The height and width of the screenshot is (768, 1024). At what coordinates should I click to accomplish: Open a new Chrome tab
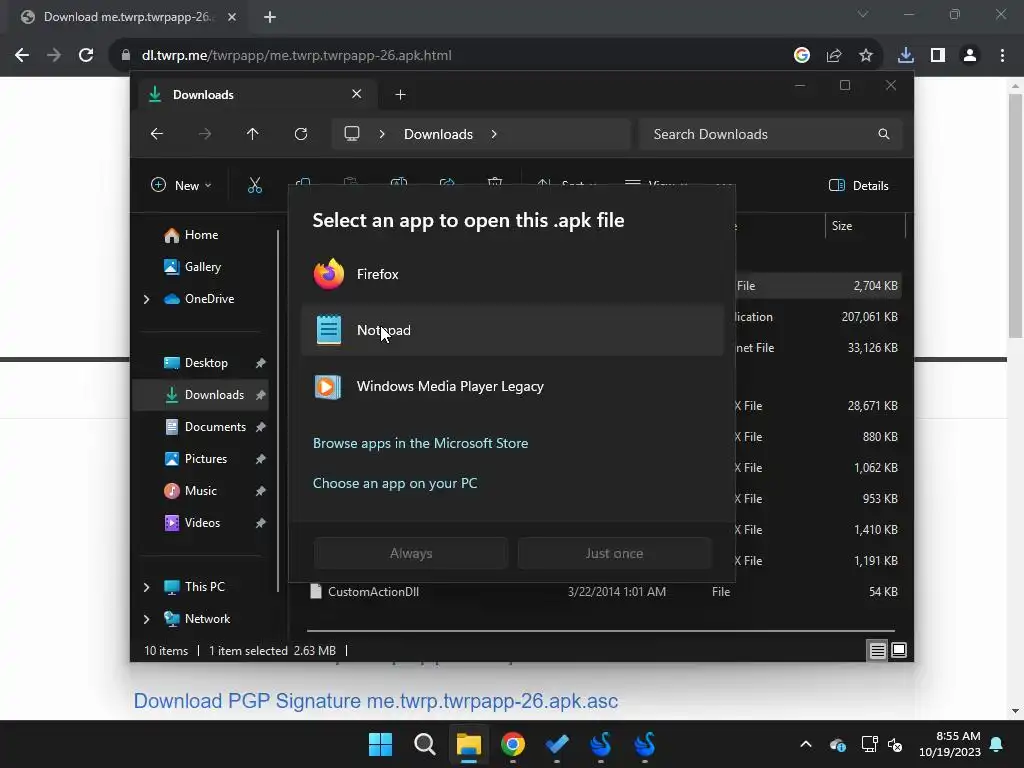click(270, 17)
